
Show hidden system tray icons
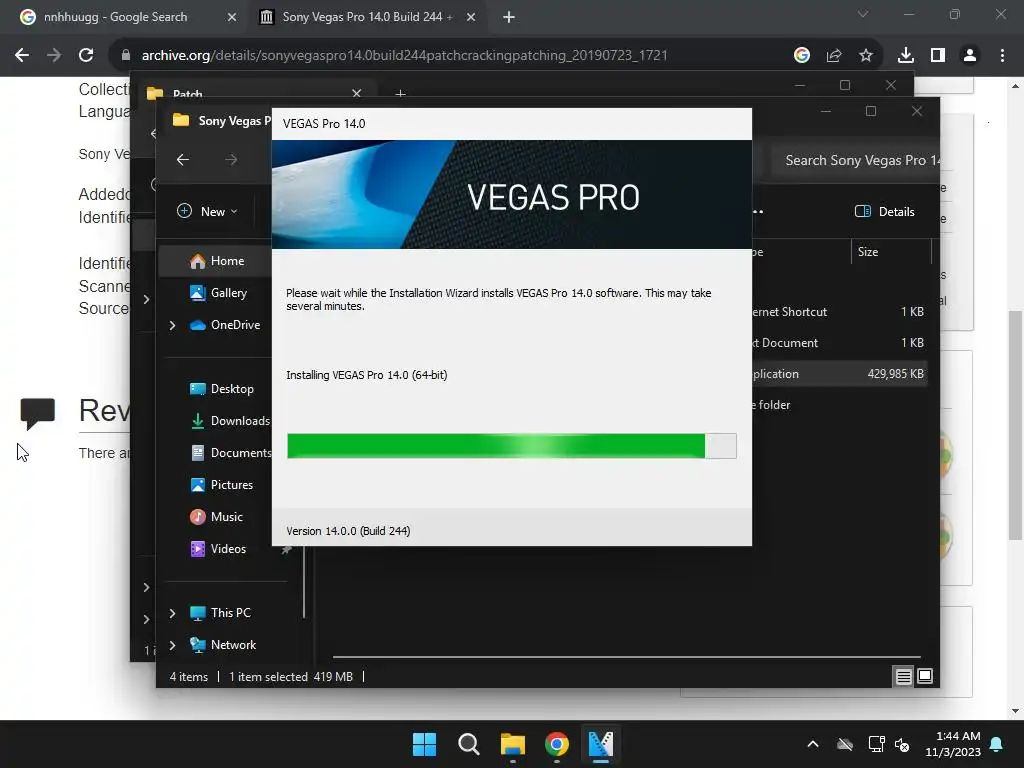[x=813, y=744]
